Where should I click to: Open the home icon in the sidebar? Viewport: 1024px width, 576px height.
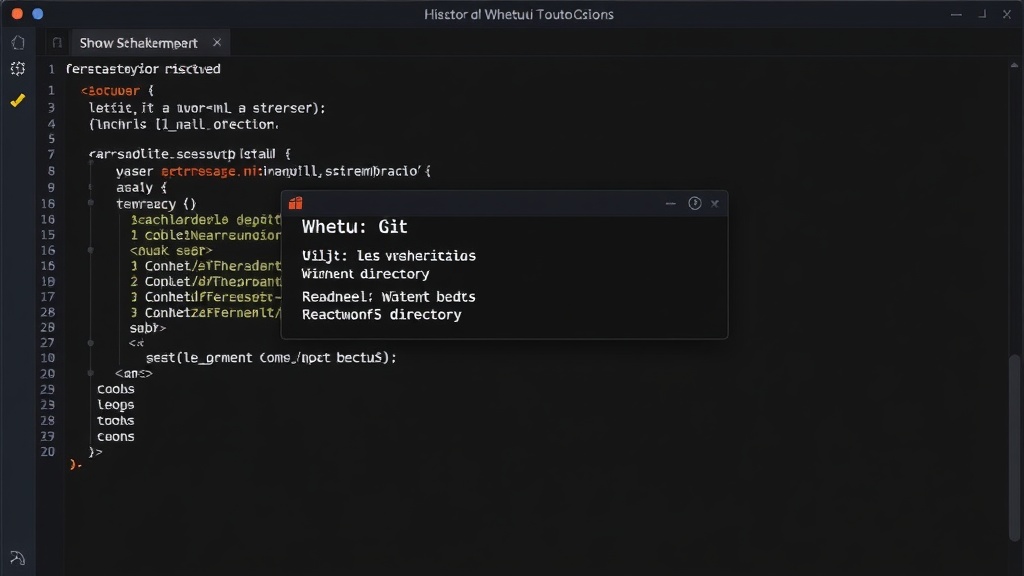18,42
